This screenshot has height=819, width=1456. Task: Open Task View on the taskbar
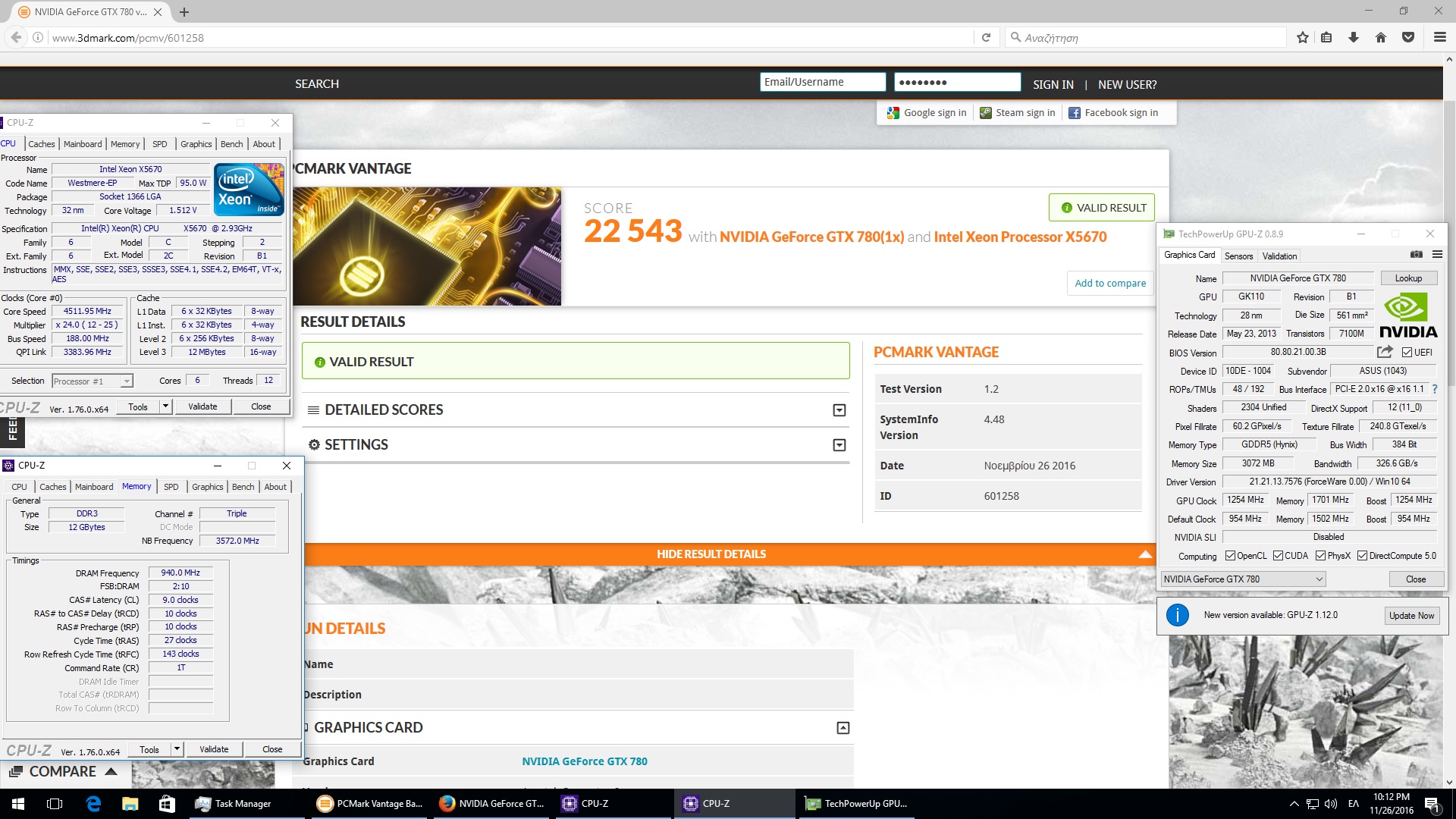click(x=55, y=804)
